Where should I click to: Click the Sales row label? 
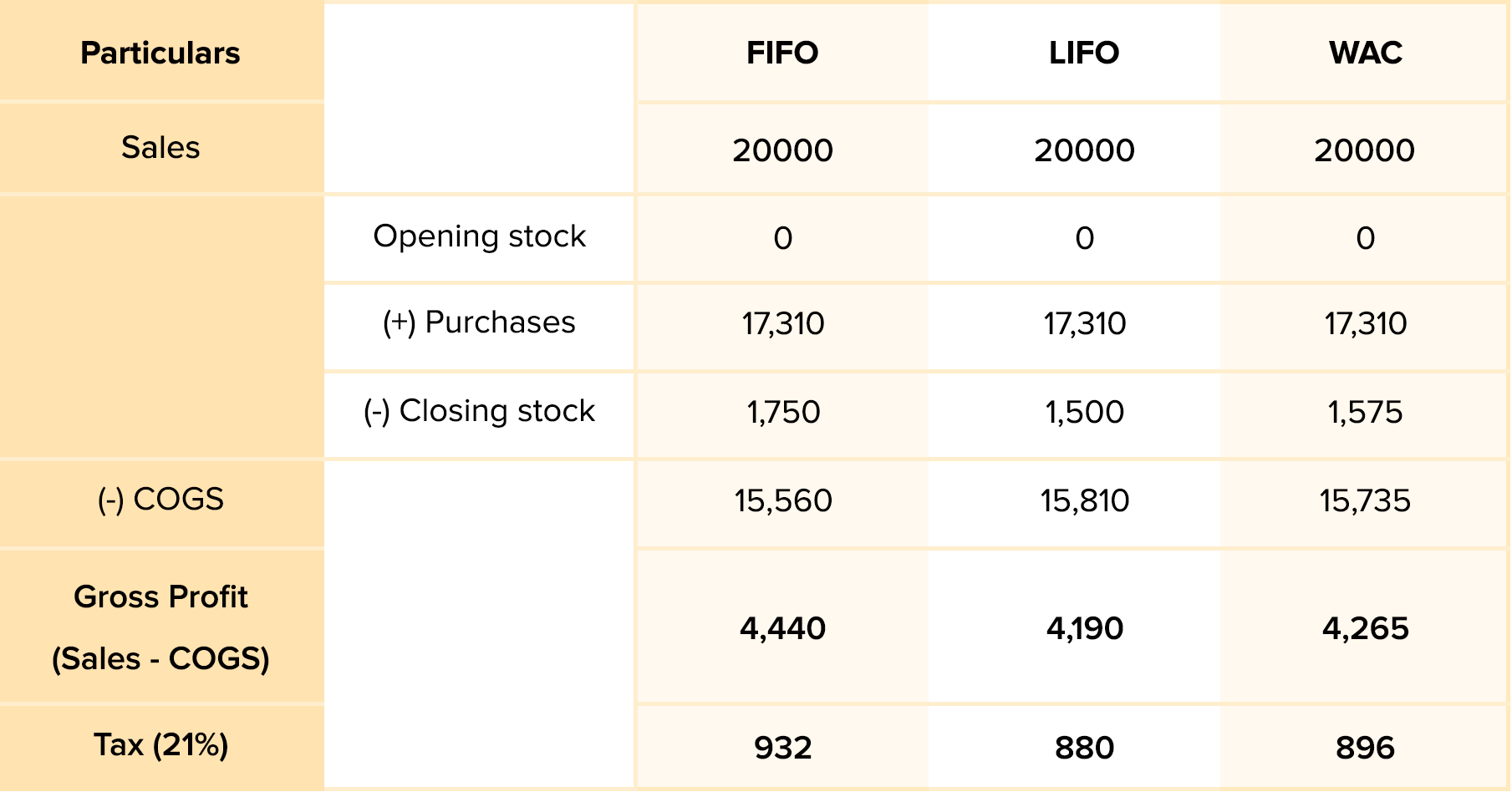[x=160, y=148]
